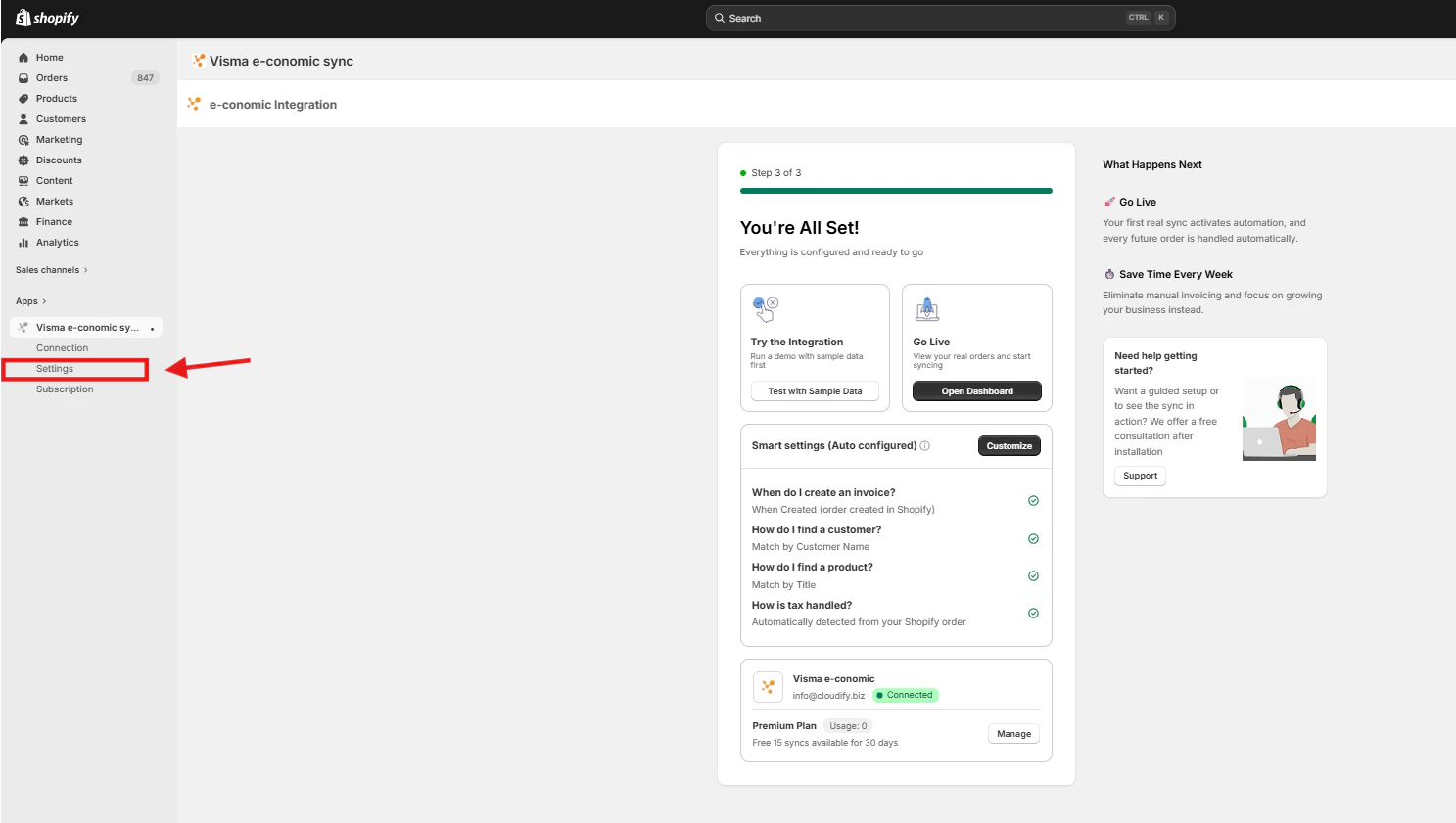Click the Products tag icon
The width and height of the screenshot is (1456, 823).
click(x=23, y=99)
